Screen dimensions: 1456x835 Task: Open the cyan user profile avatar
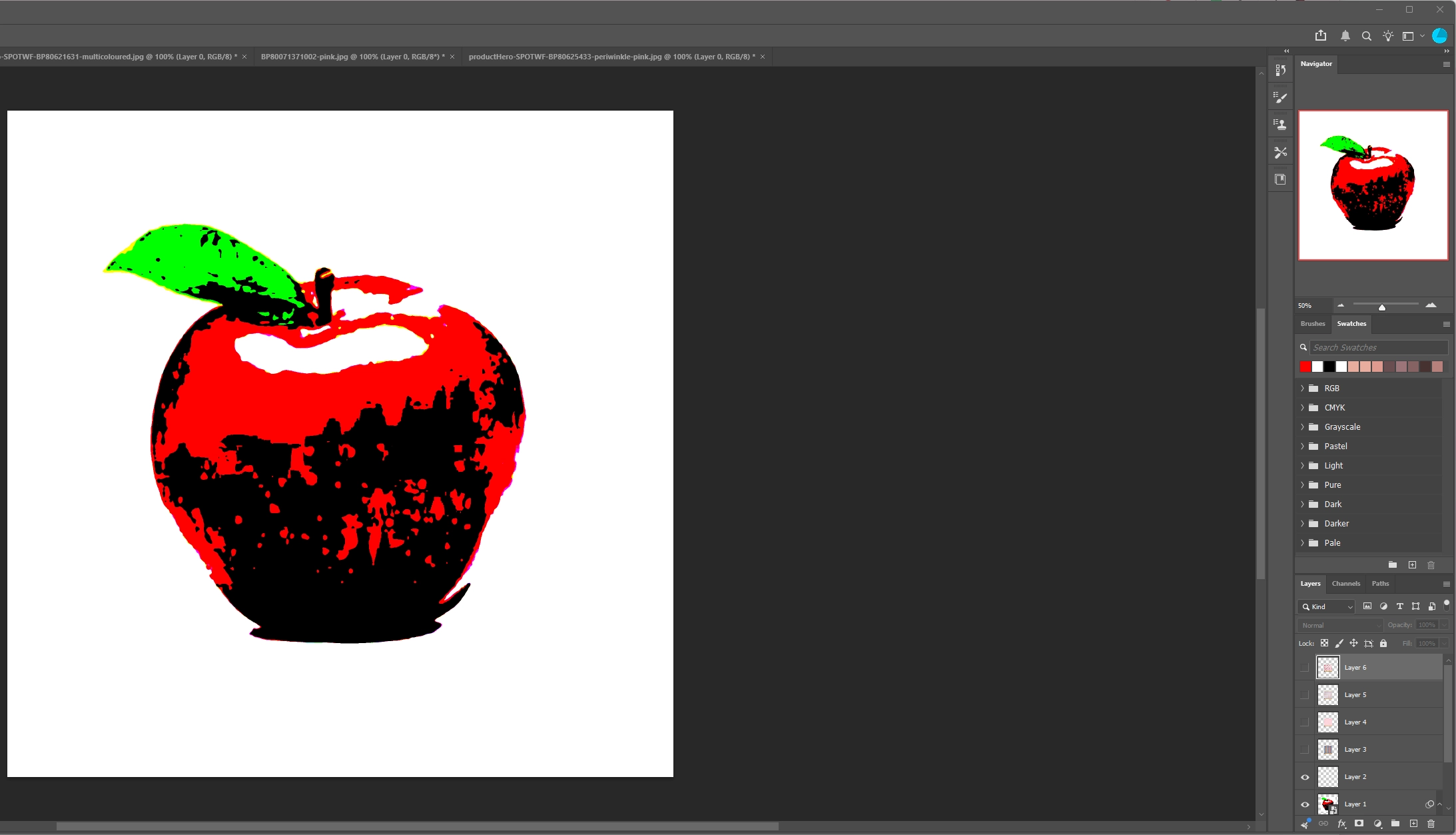pyautogui.click(x=1440, y=36)
